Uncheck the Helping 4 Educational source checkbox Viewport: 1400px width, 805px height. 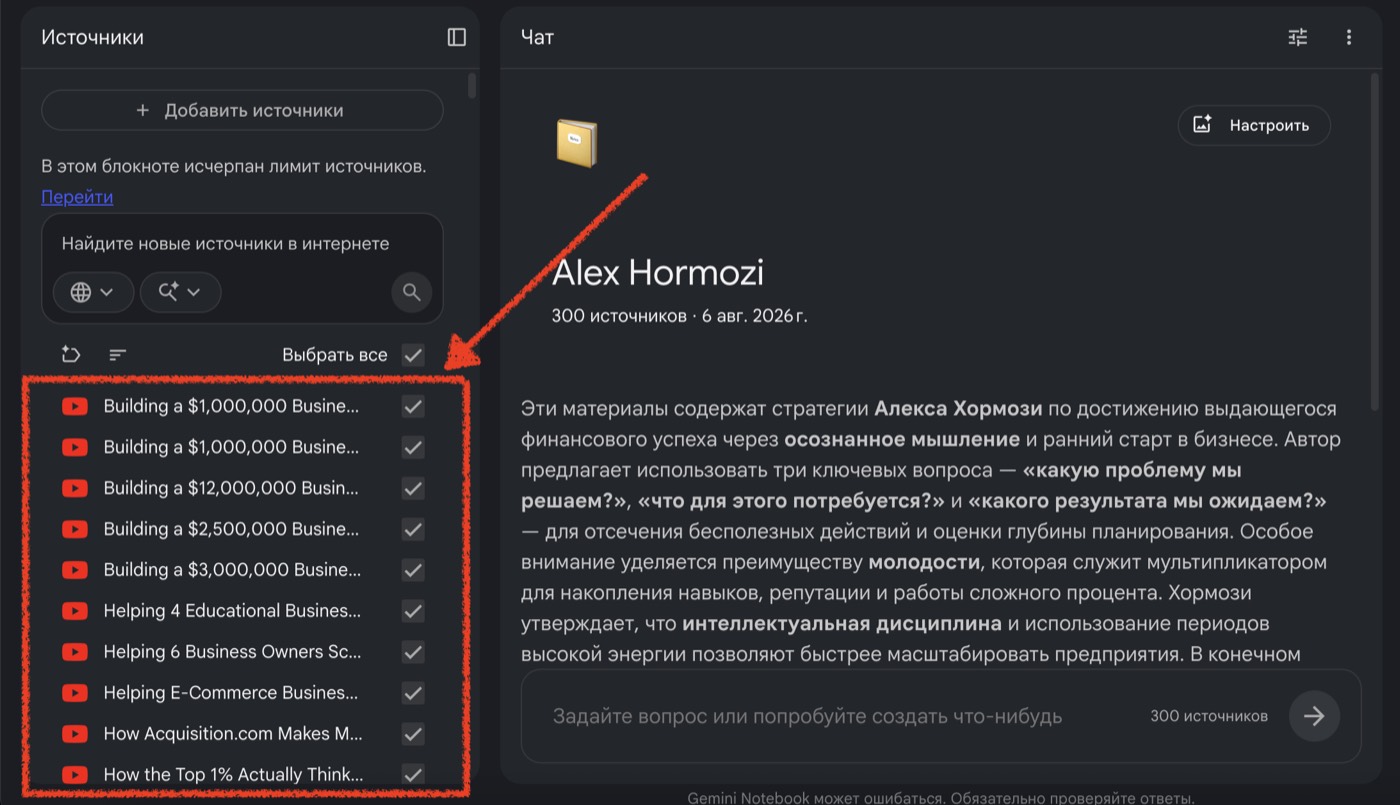[413, 611]
